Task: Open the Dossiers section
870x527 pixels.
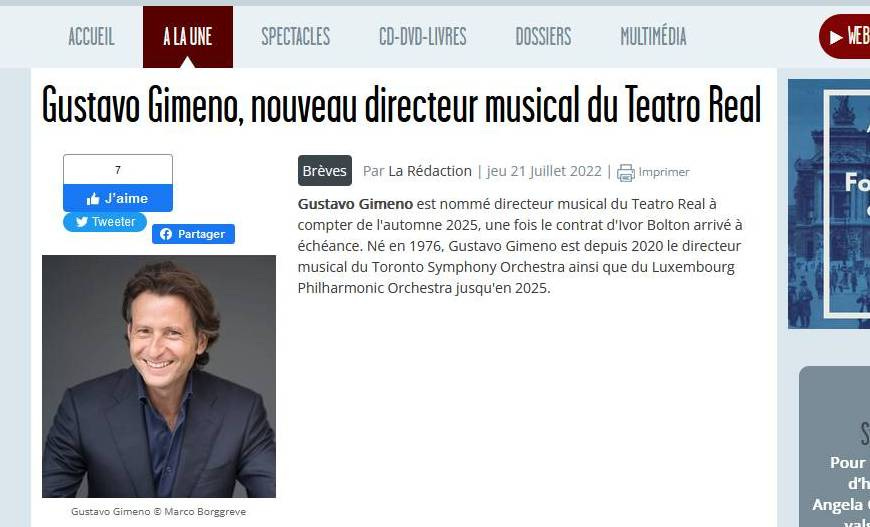Action: point(543,37)
